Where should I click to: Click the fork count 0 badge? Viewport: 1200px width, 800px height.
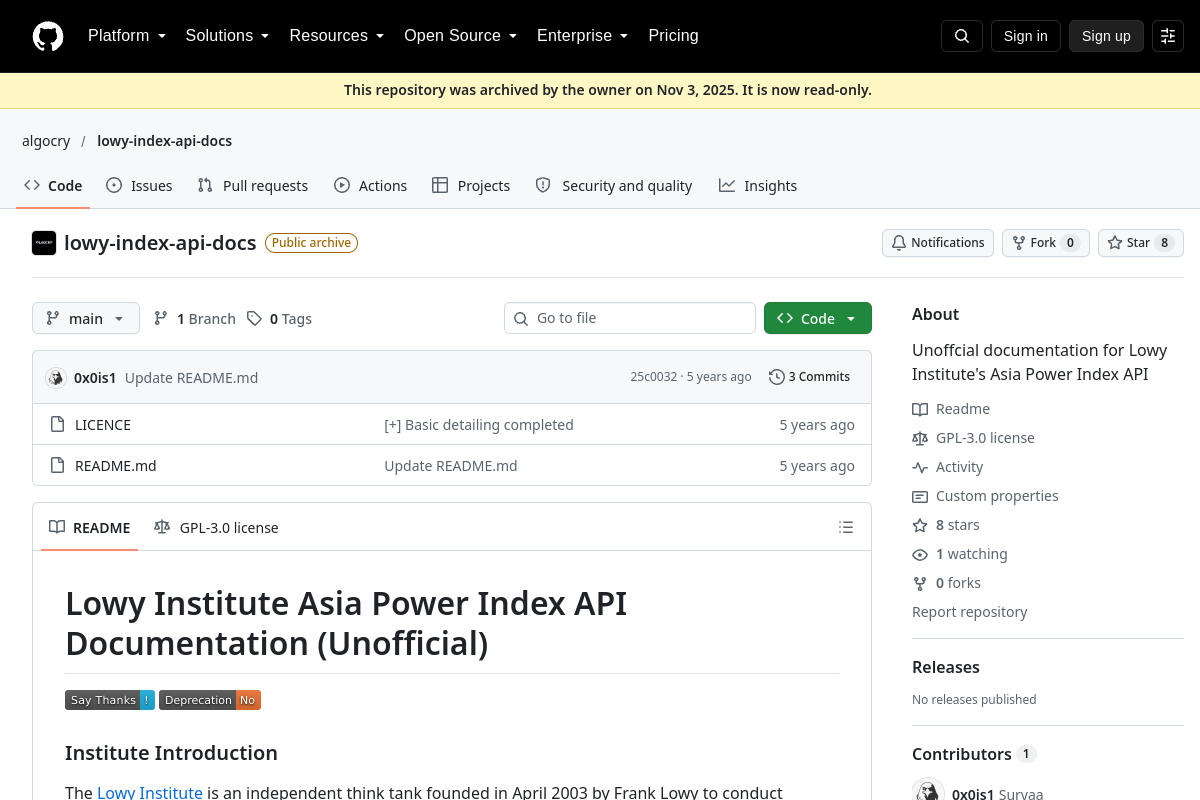(x=1070, y=243)
